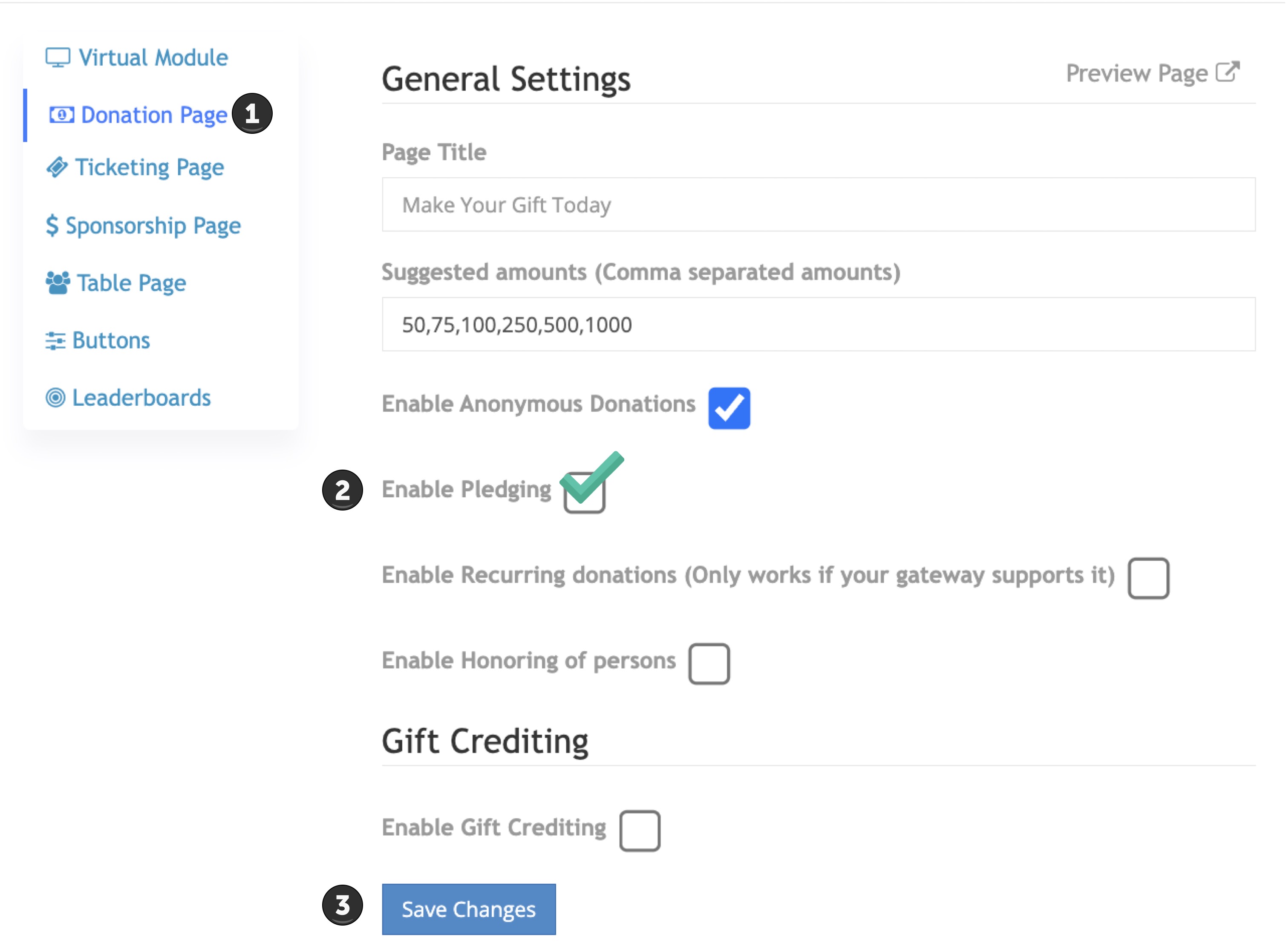1286x952 pixels.
Task: Click the Virtual Module monitor icon
Action: click(58, 58)
